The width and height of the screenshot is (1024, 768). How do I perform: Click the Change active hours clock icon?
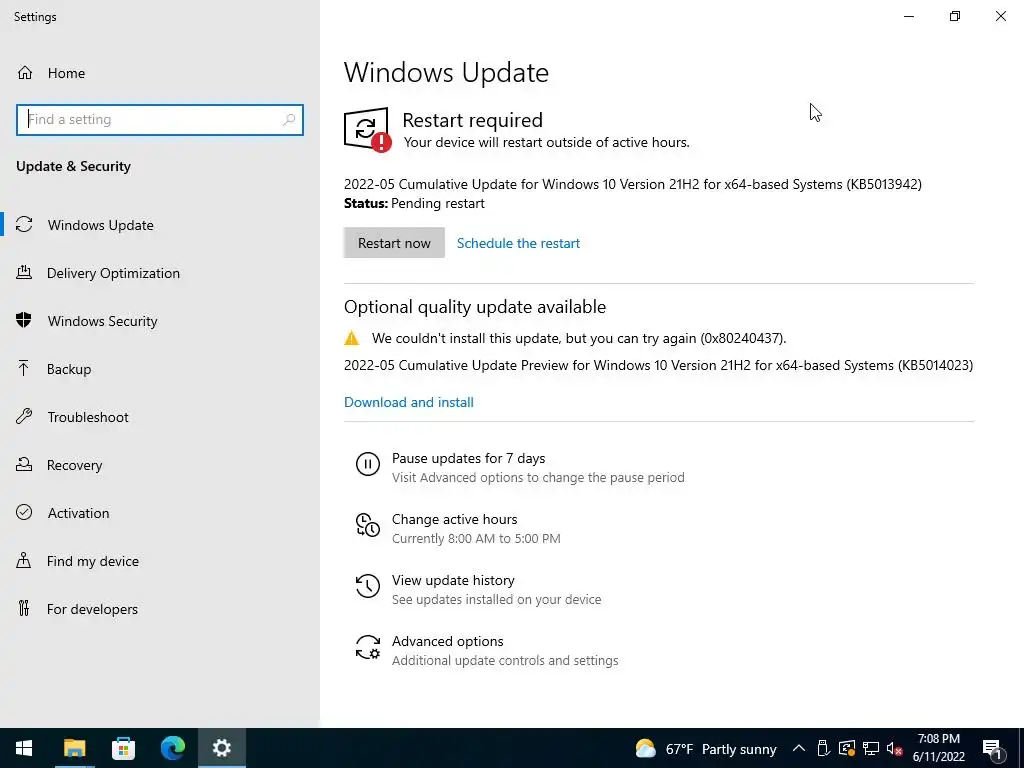(x=368, y=525)
